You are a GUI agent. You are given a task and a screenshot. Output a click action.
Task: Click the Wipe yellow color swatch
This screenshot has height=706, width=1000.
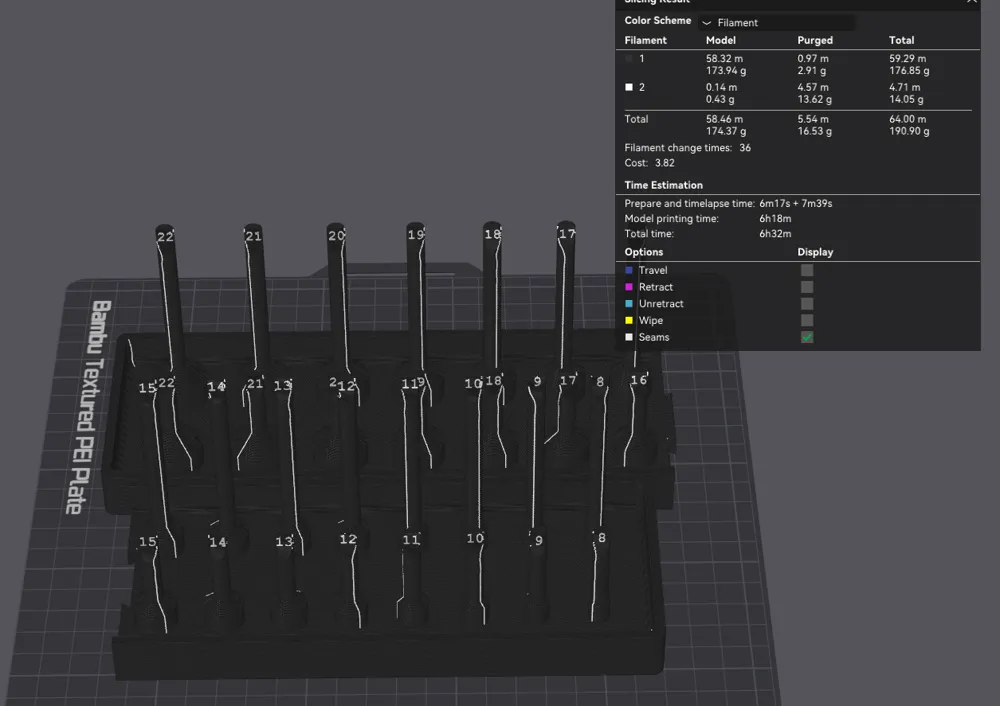629,320
